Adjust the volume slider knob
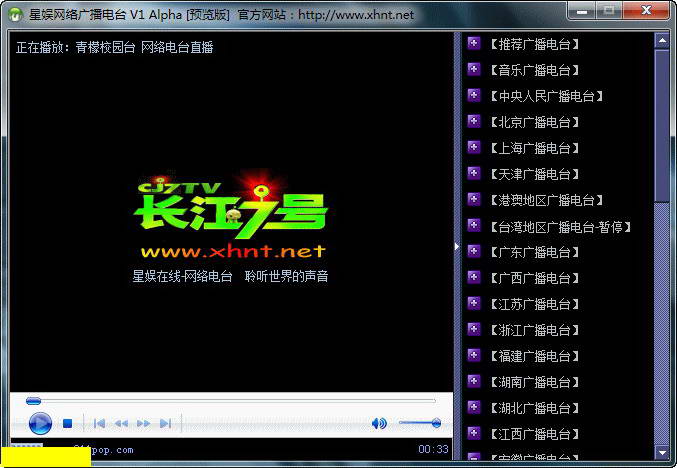Viewport: 677px width, 468px height. pyautogui.click(x=436, y=423)
